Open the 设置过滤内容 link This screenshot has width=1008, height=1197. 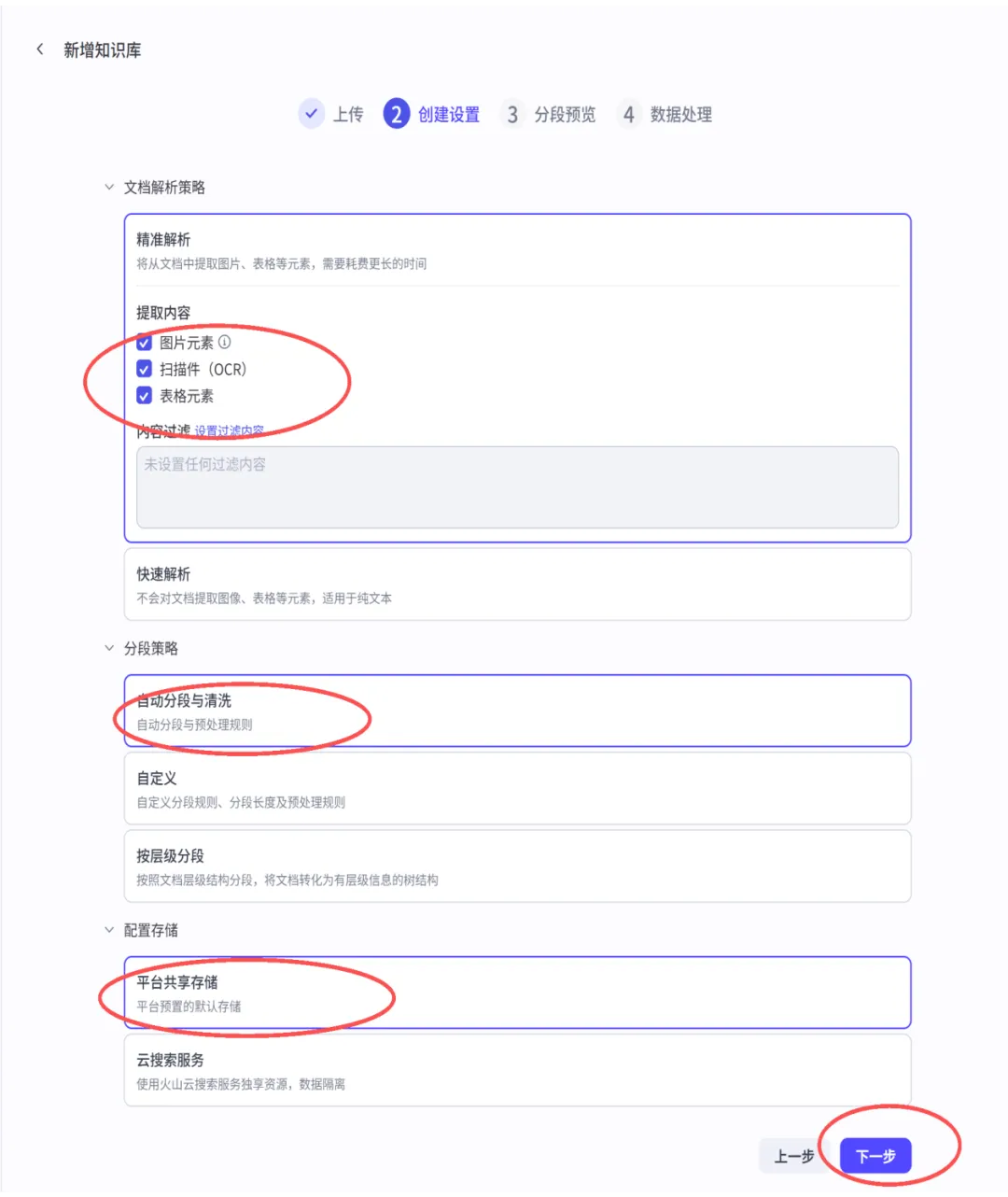(x=229, y=430)
